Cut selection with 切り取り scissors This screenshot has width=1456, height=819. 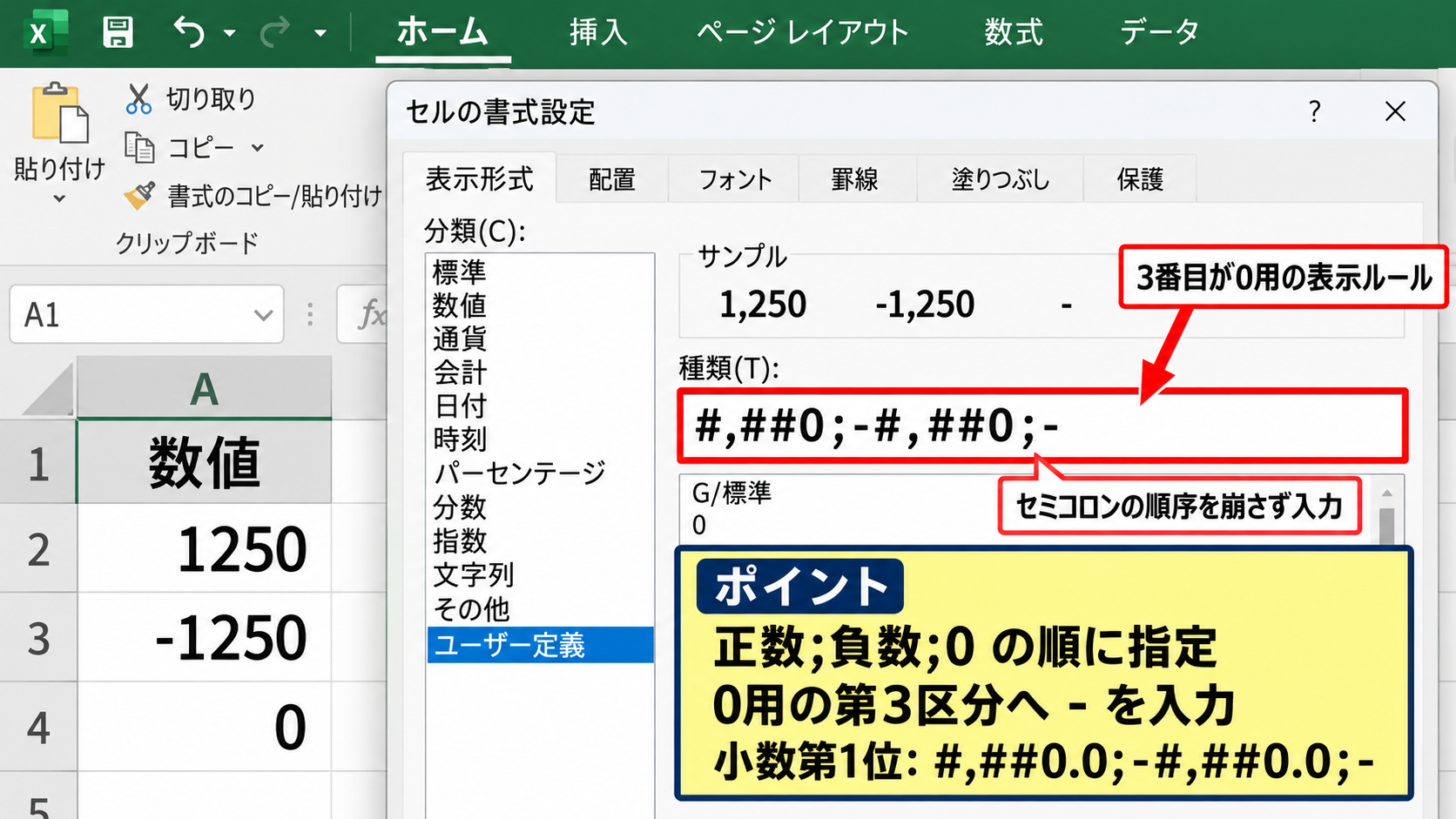(x=138, y=99)
